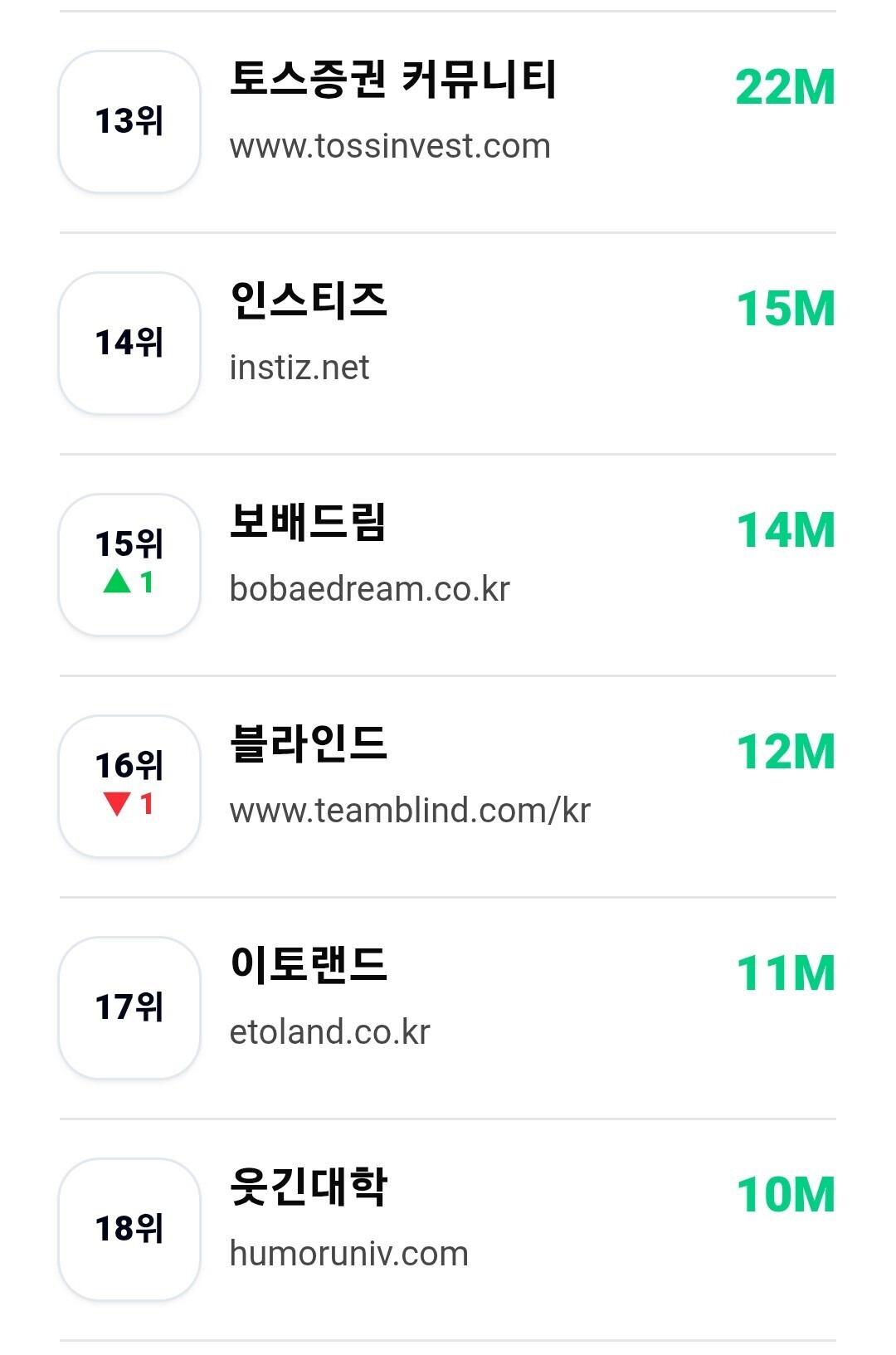Open www.tossinvest.com link
Viewport: 896px width, 1355px height.
[x=390, y=147]
